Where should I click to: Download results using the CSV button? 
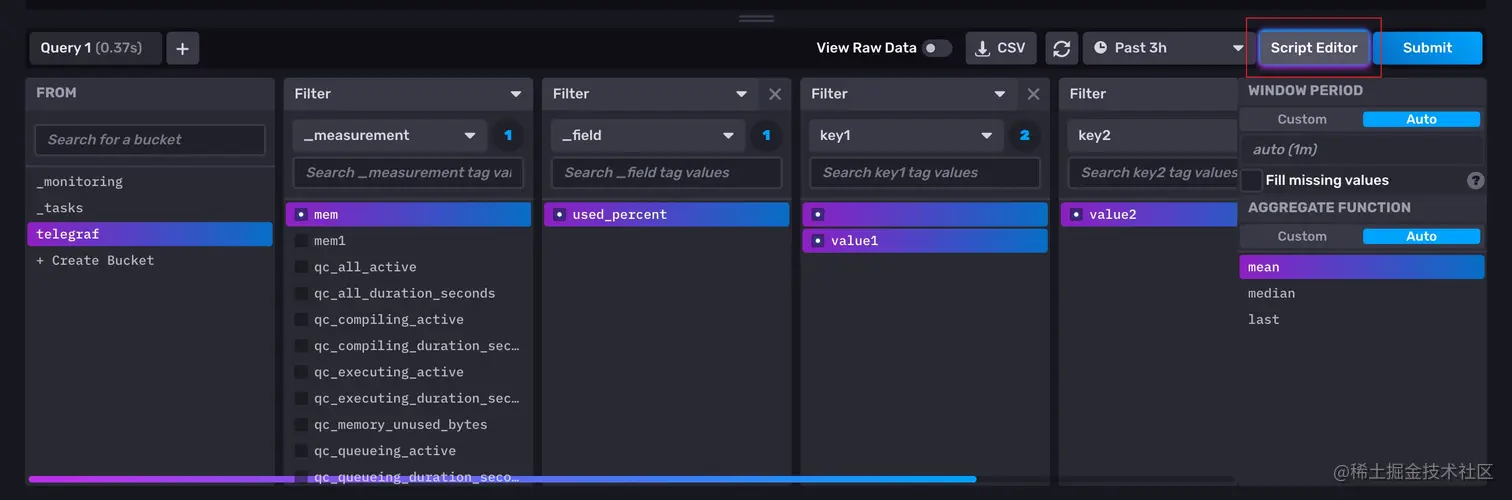[1001, 48]
